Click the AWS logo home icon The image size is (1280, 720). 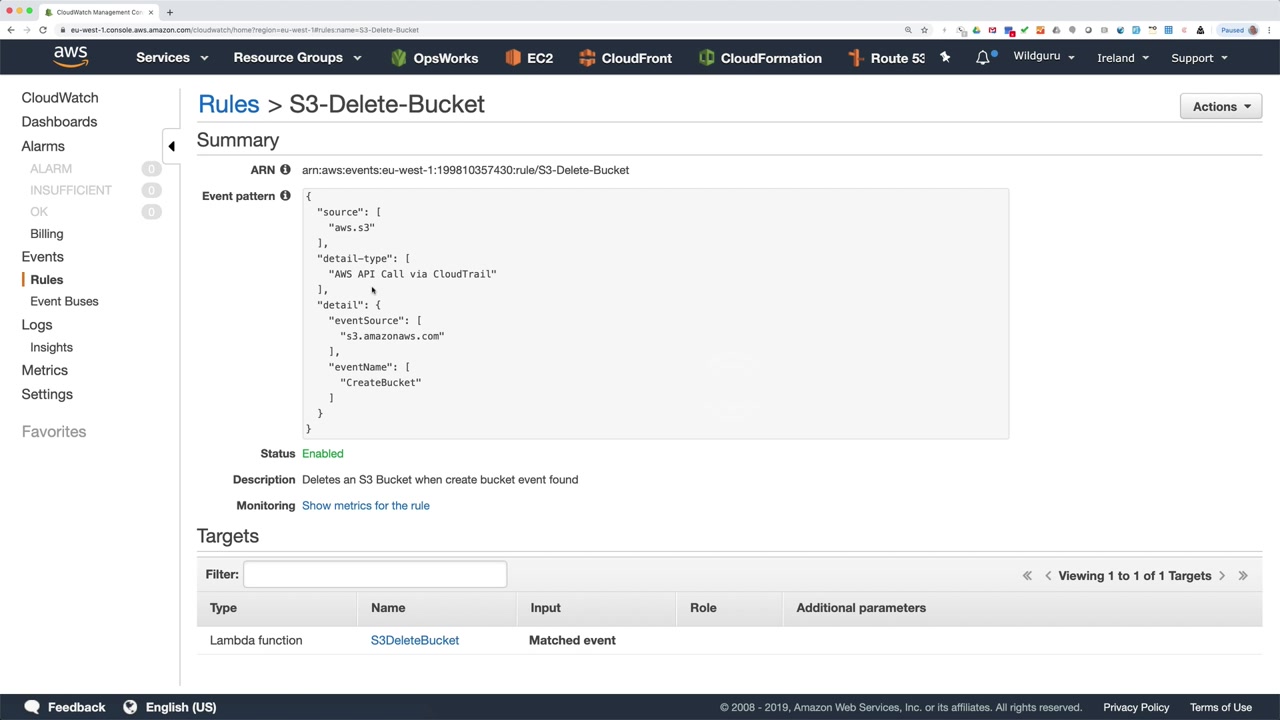coord(71,57)
